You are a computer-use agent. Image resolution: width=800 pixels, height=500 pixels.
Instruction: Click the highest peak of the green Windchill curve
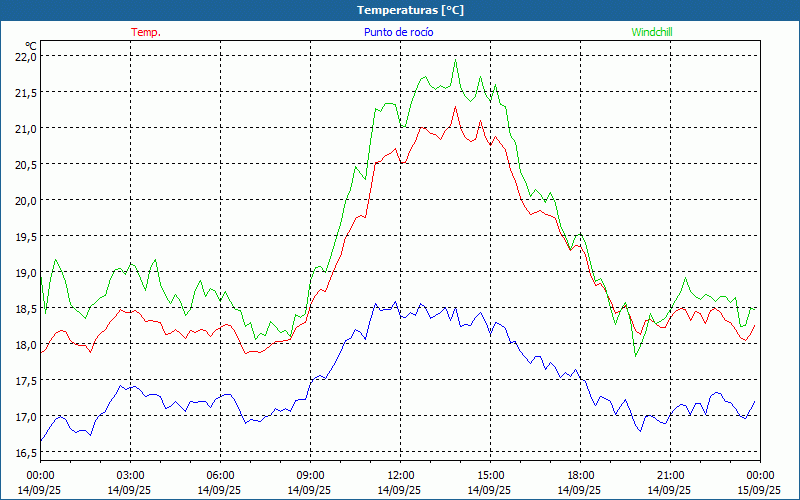pyautogui.click(x=456, y=61)
